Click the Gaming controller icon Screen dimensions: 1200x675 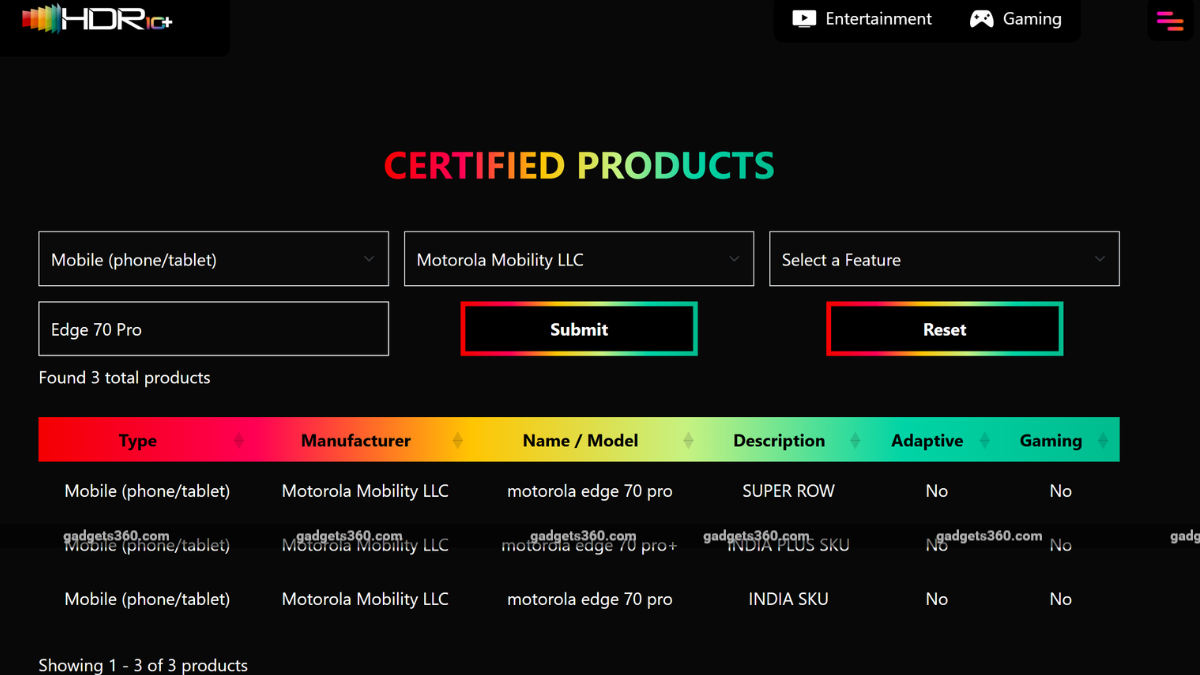982,19
